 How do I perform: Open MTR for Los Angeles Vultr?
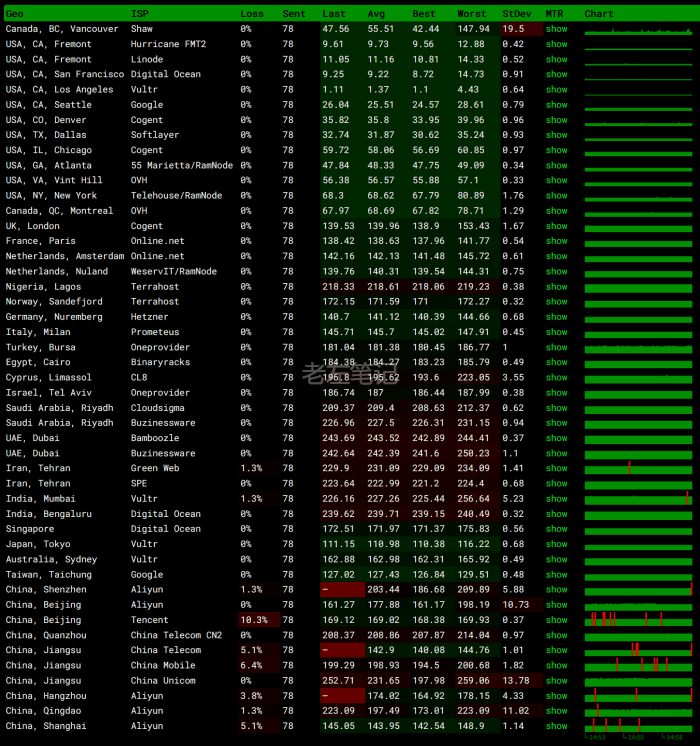556,89
